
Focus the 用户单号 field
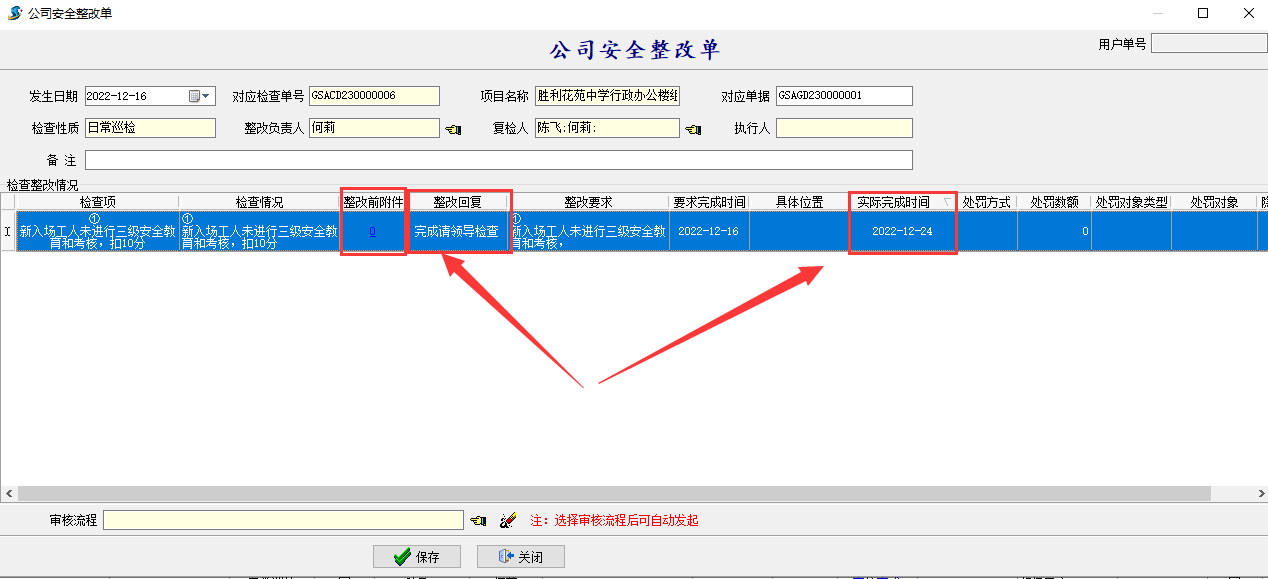point(1209,43)
